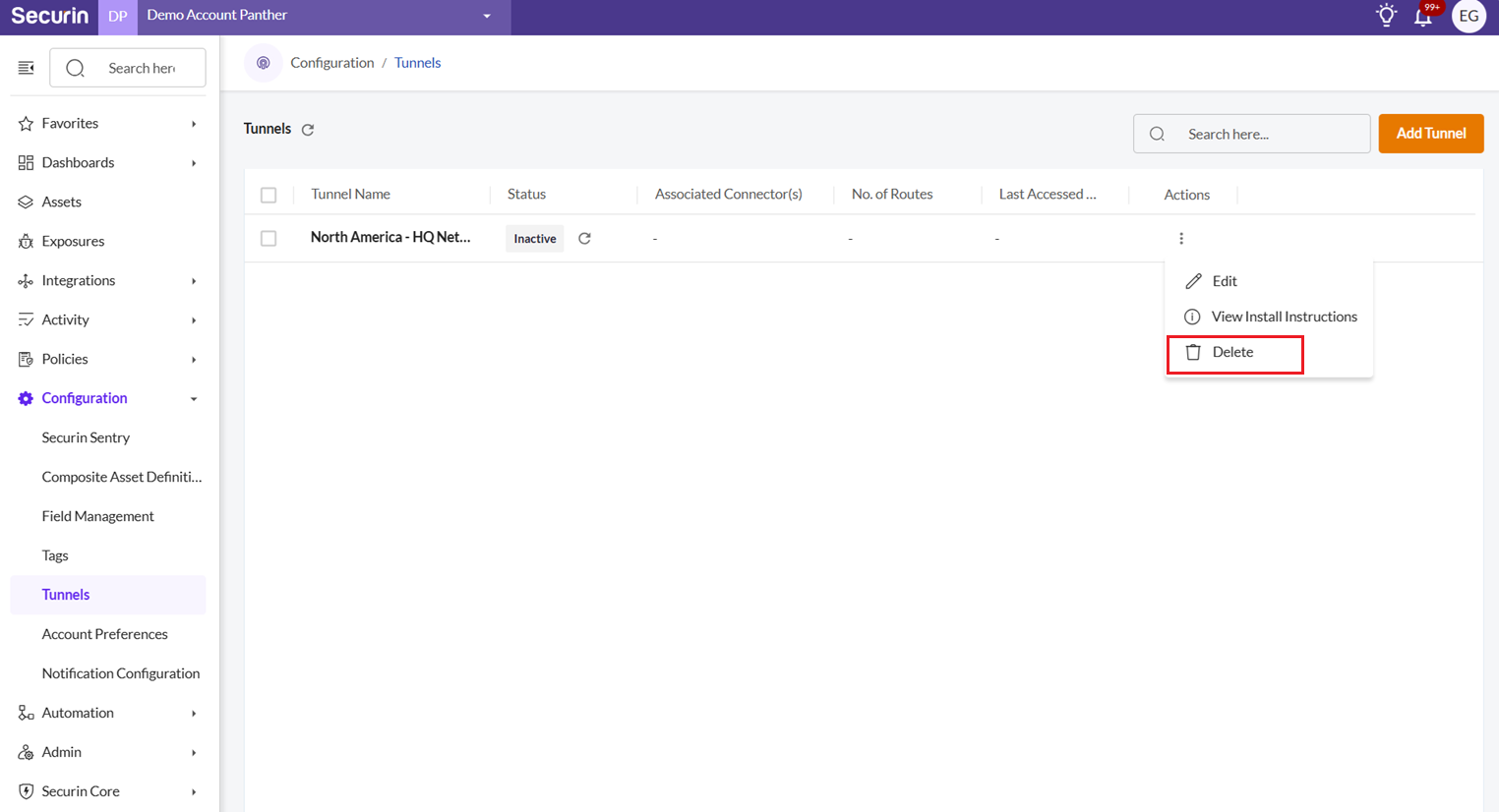This screenshot has width=1499, height=812.
Task: Click the Exposures bug icon
Action: coord(26,241)
